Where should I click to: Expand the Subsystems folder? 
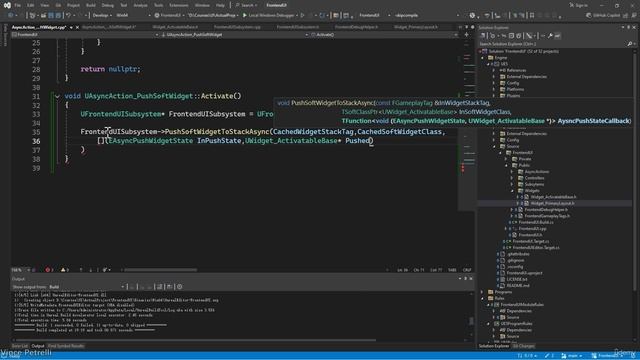click(512, 184)
